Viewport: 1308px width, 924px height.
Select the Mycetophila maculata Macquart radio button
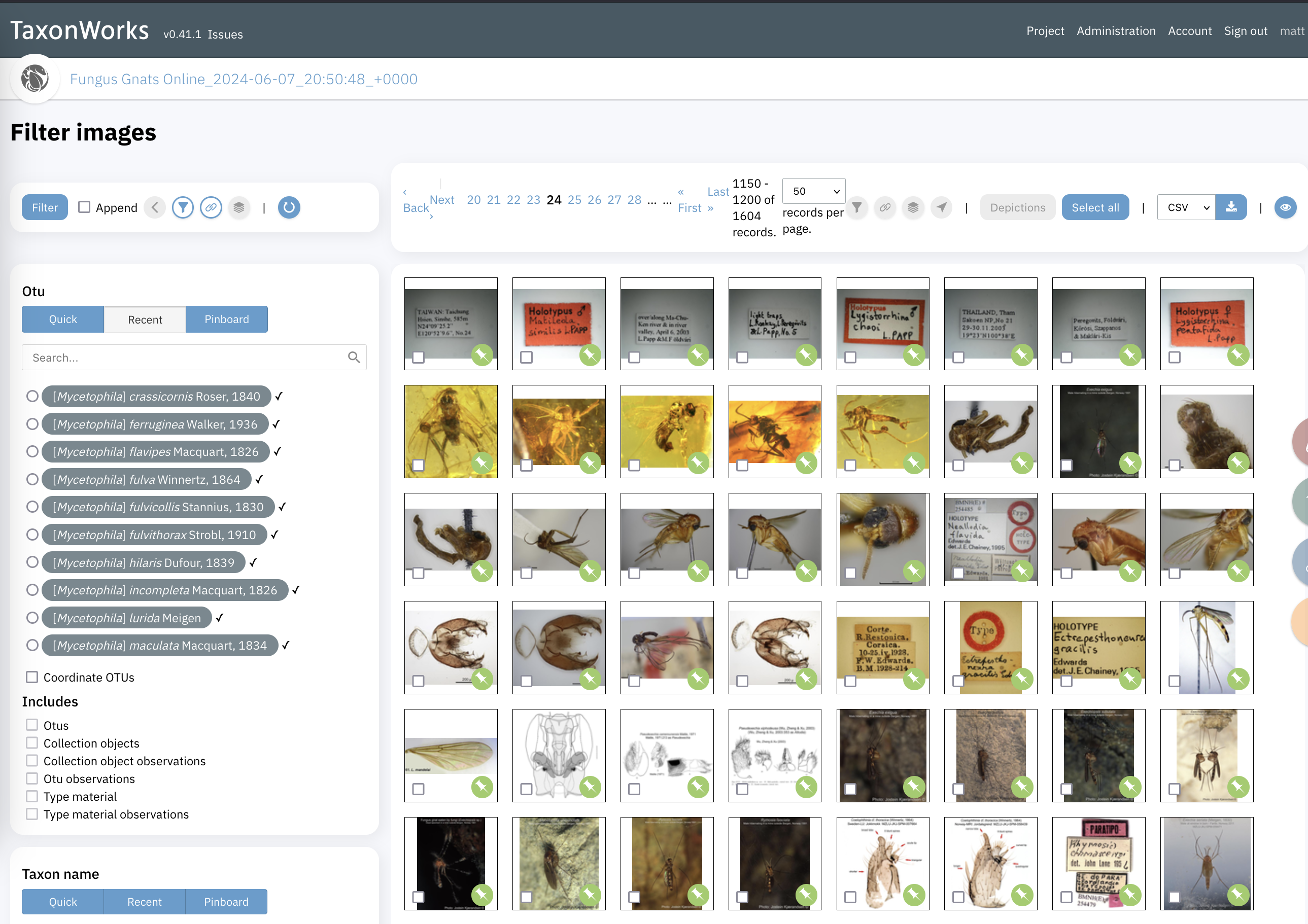click(x=32, y=645)
